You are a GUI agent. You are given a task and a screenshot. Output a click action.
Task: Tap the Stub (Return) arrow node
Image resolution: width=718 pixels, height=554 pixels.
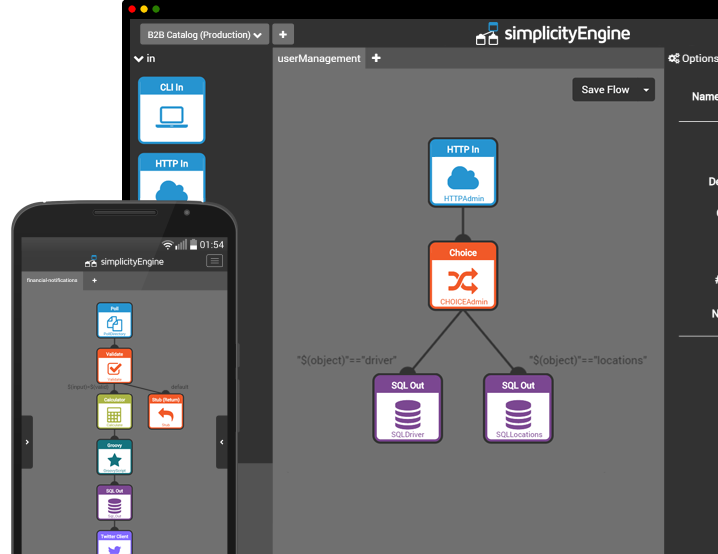166,411
